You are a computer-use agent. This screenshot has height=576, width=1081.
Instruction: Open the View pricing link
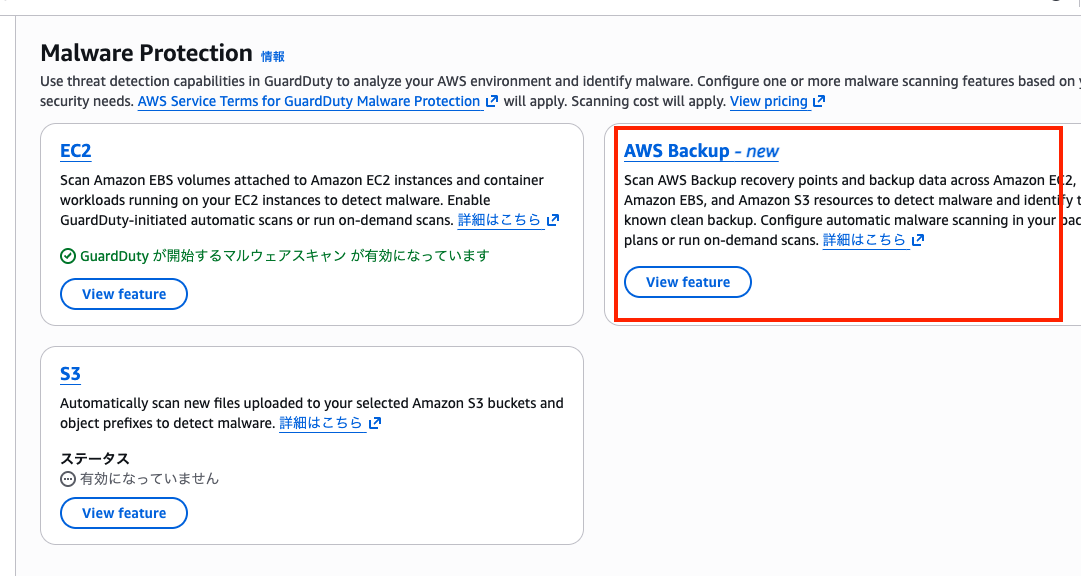[768, 102]
